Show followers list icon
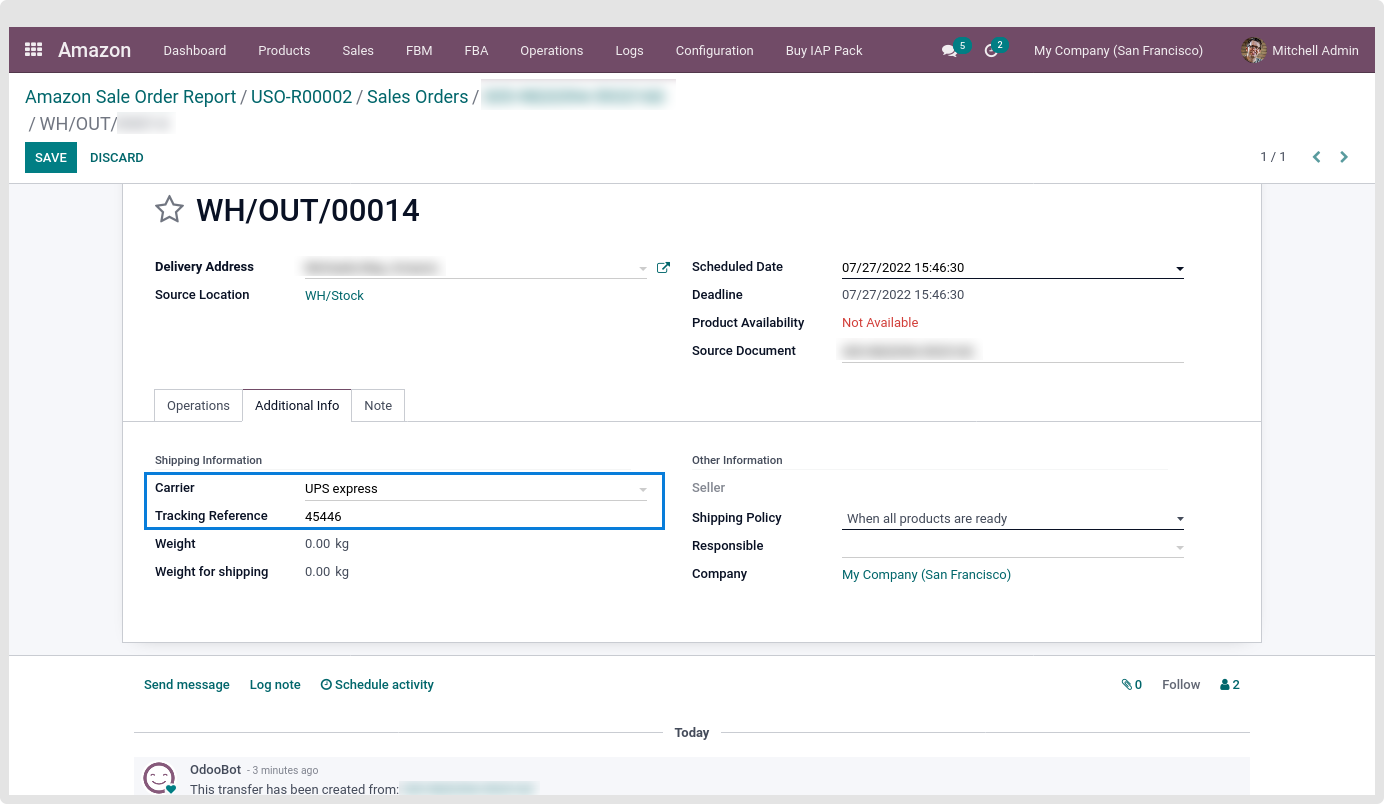This screenshot has height=804, width=1384. 1229,685
